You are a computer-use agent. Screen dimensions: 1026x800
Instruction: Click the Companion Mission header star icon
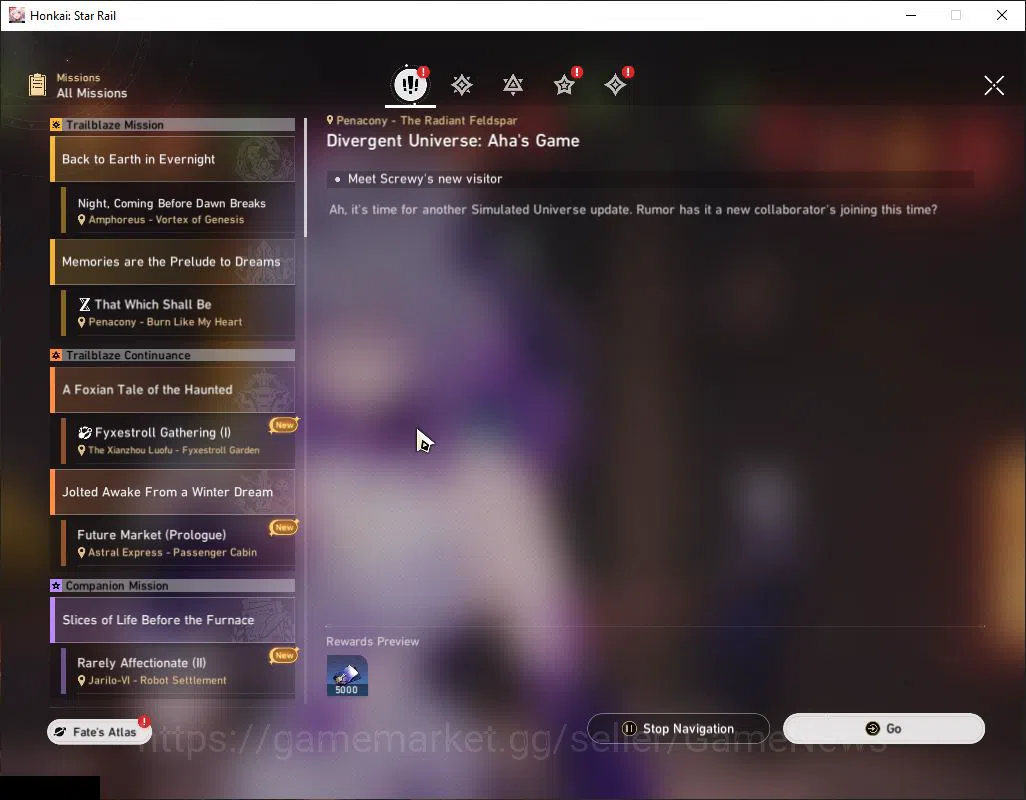click(56, 585)
